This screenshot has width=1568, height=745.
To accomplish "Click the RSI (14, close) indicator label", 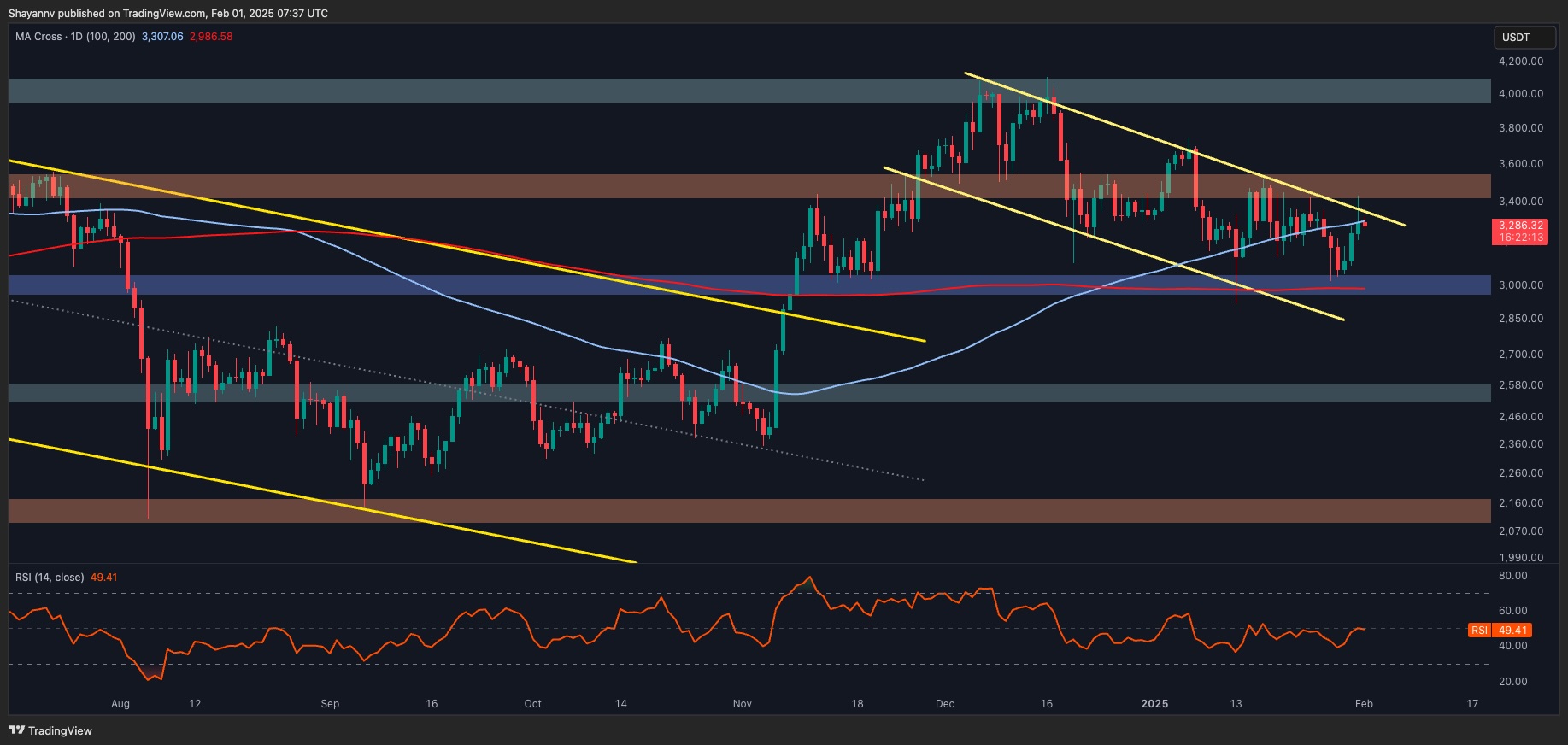I will pyautogui.click(x=50, y=578).
